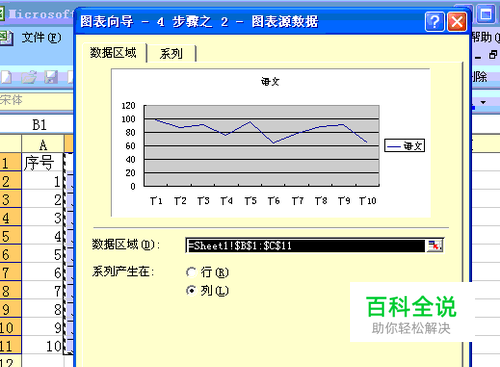The height and width of the screenshot is (367, 500).
Task: Click the New document toolbar icon
Action: 6,77
